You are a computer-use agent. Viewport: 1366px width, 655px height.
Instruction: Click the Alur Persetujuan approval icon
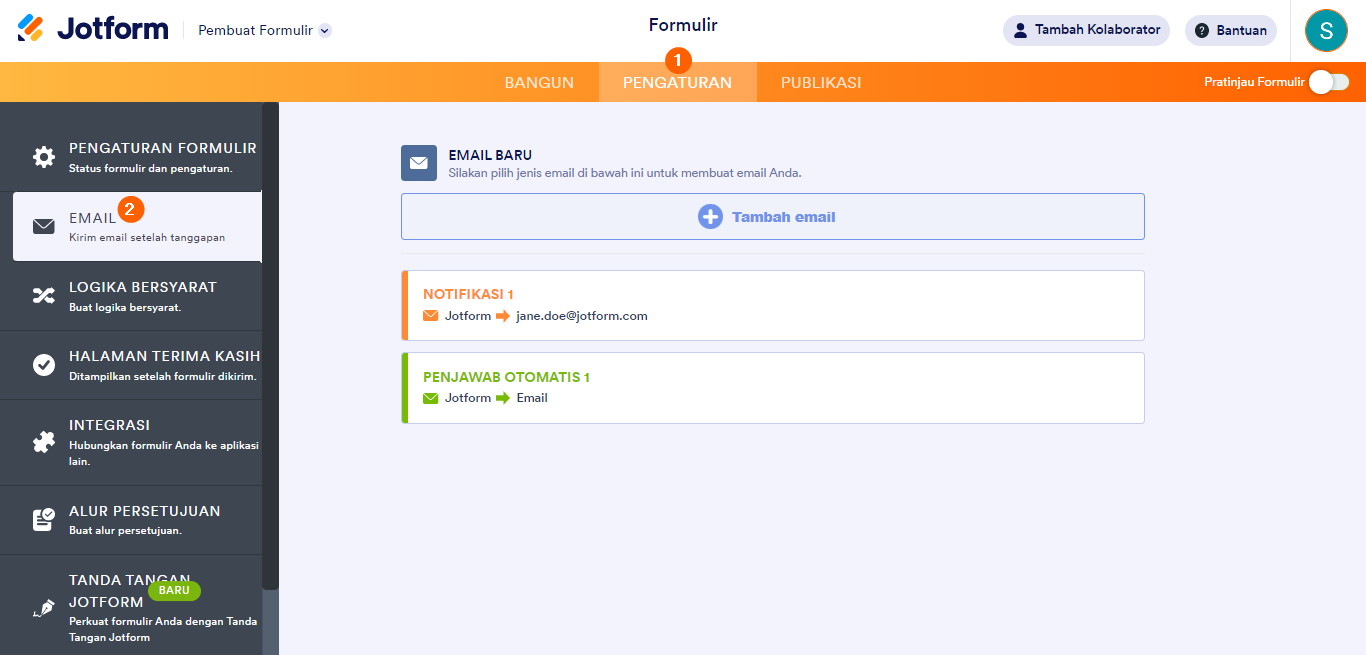(44, 520)
